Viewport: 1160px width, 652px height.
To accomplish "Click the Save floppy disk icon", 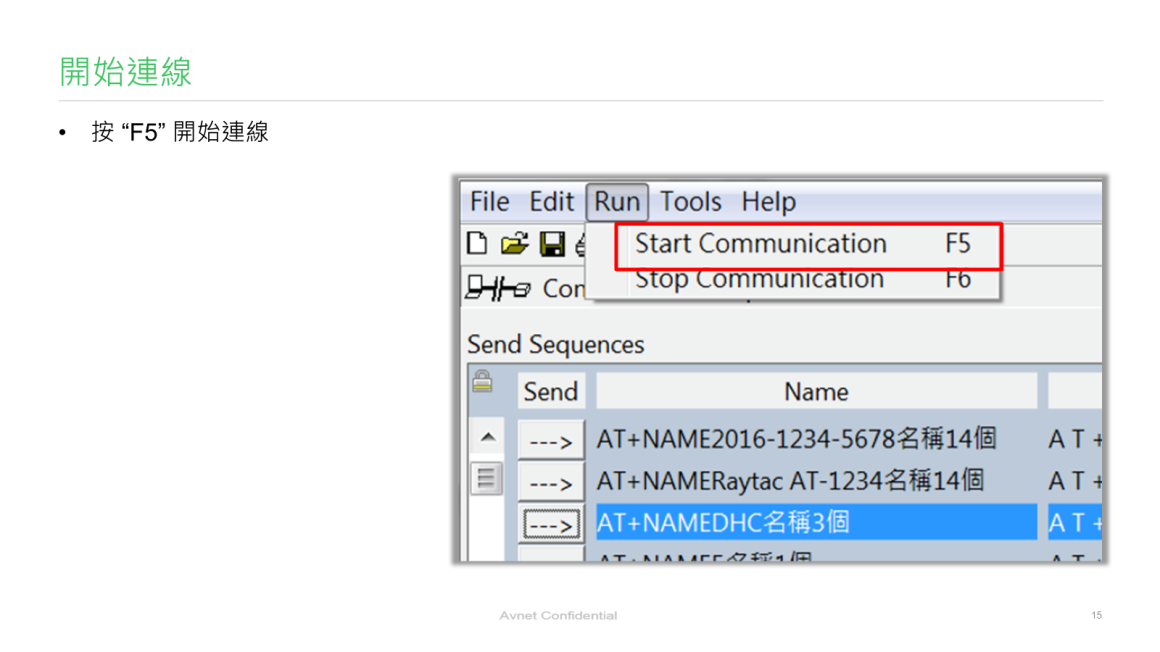I will [551, 243].
